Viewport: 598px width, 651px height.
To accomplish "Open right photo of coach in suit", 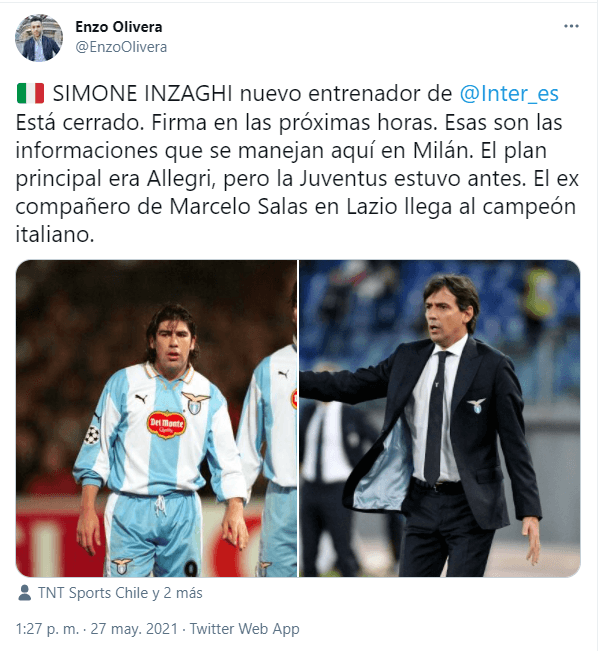I will (x=440, y=418).
